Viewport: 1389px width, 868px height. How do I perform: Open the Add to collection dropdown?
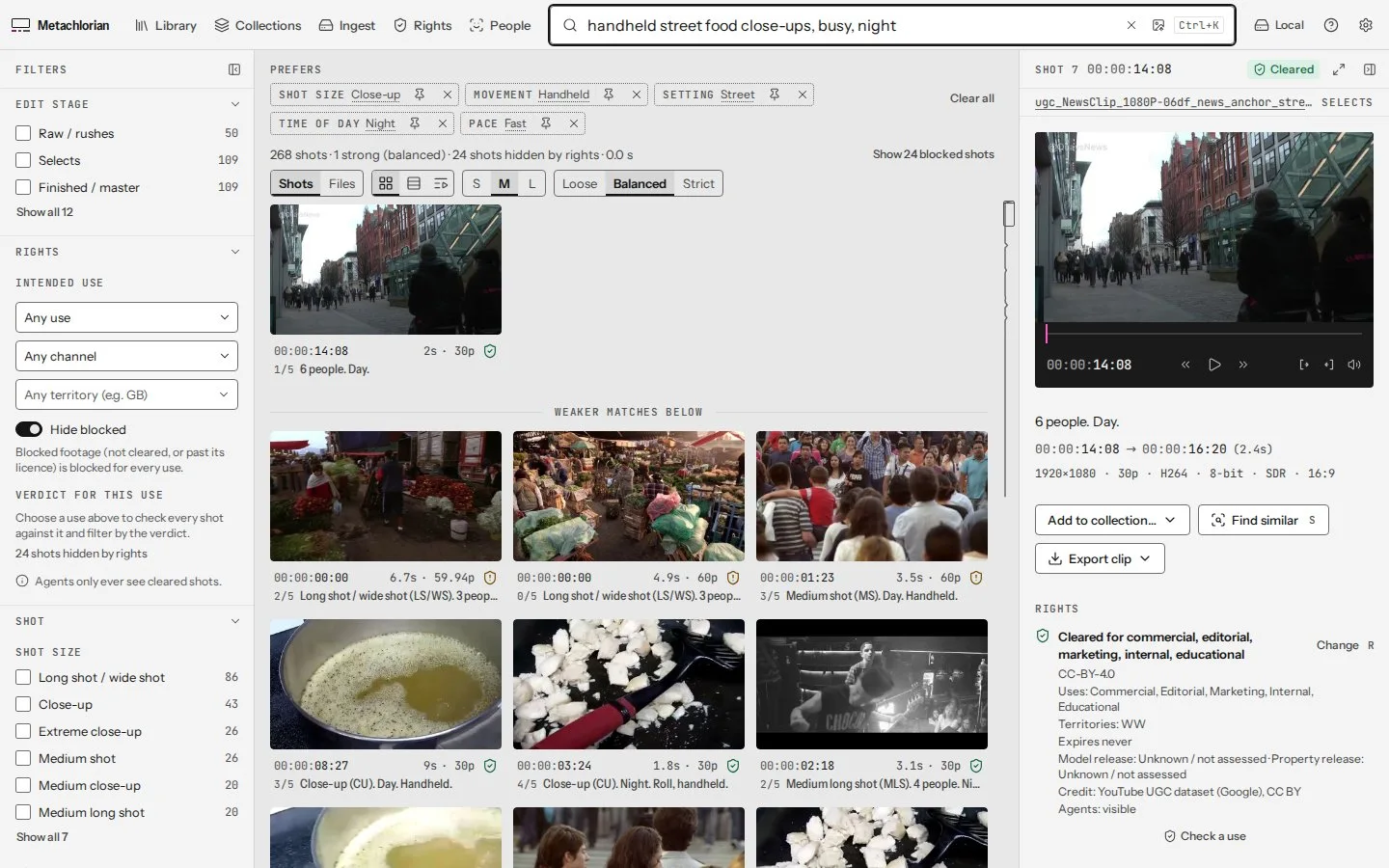pos(1112,520)
